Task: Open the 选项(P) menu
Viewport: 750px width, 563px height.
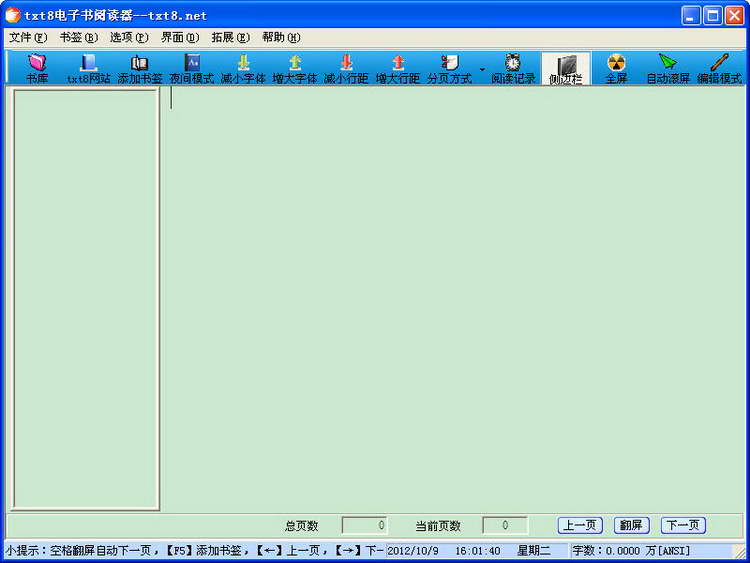Action: (129, 37)
